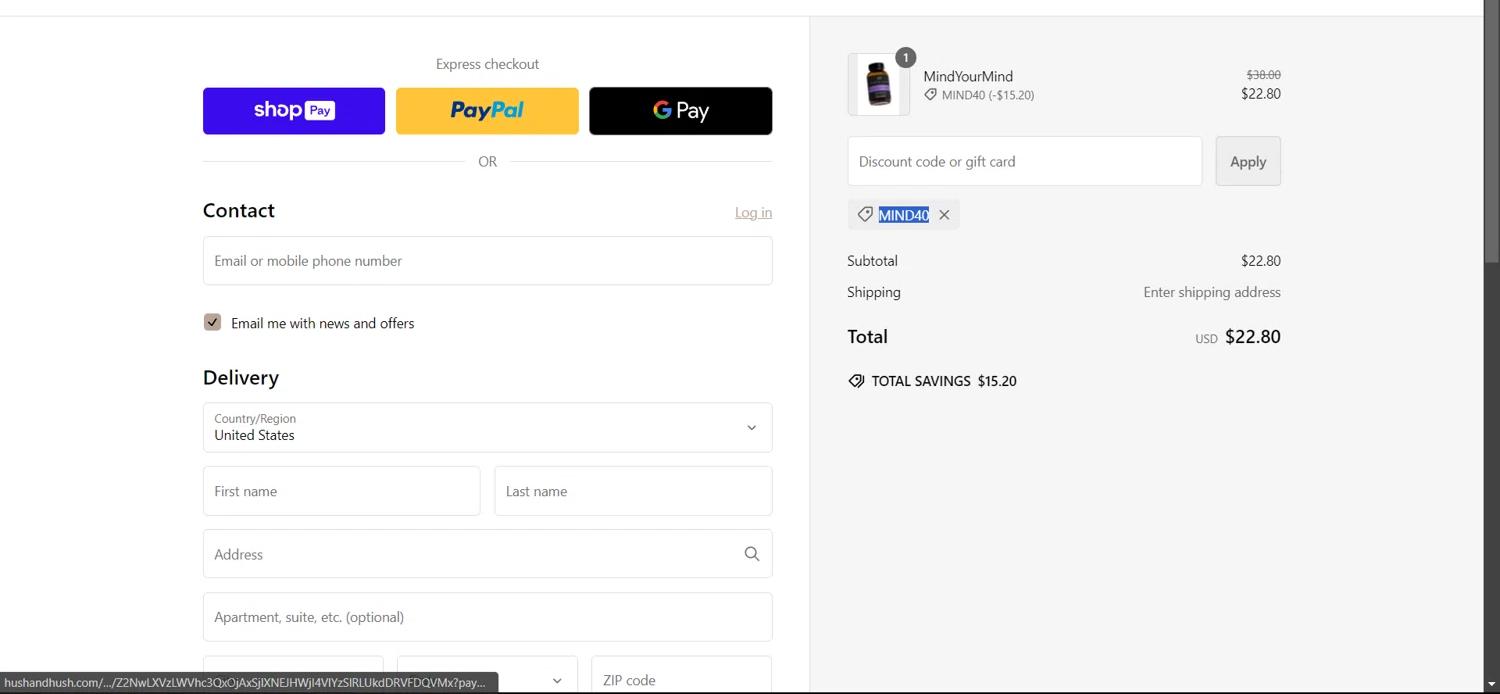The width and height of the screenshot is (1500, 694).
Task: Open the State dropdown chevron
Action: pos(557,680)
